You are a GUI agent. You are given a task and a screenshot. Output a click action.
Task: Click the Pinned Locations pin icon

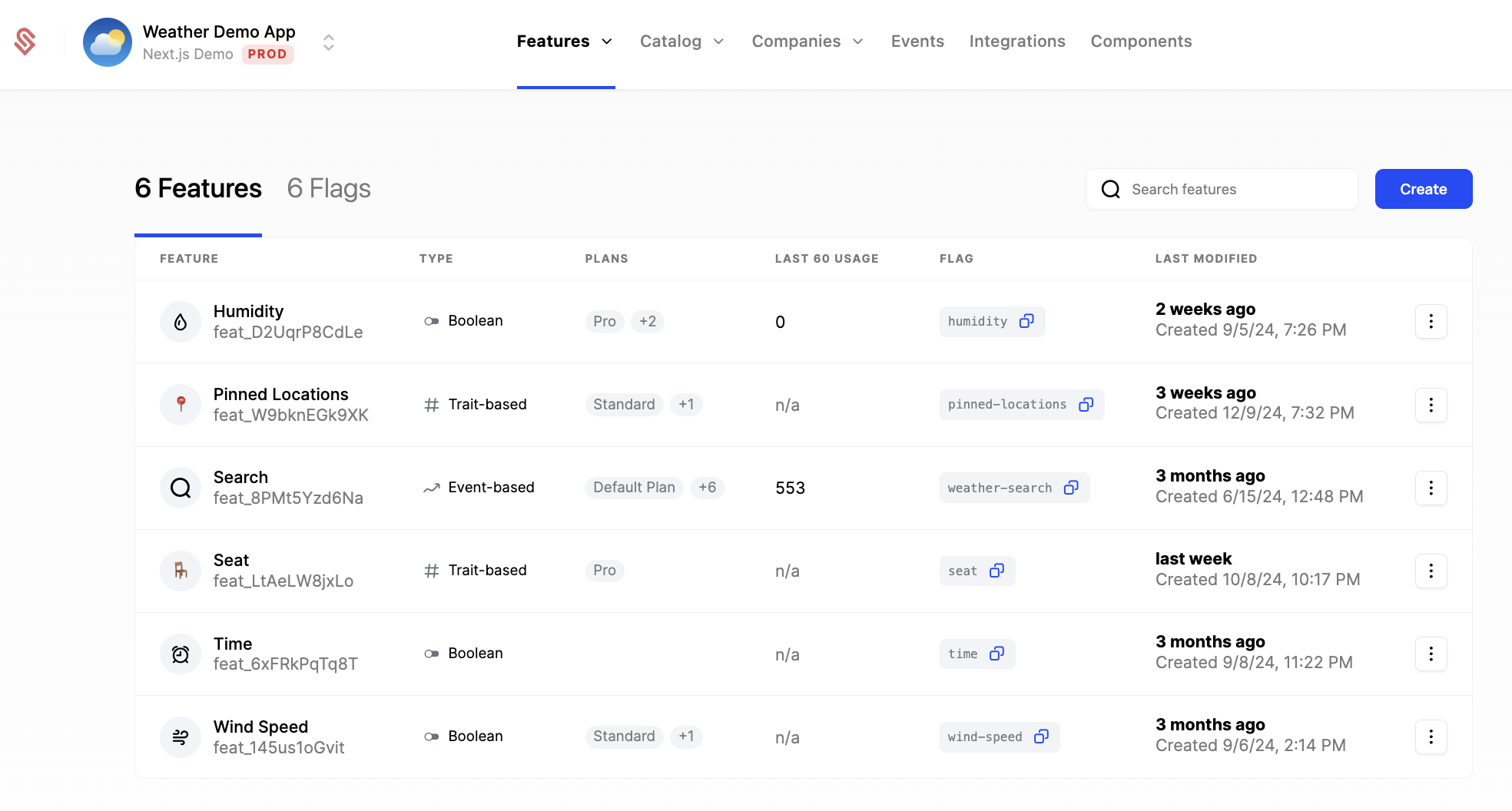[180, 404]
